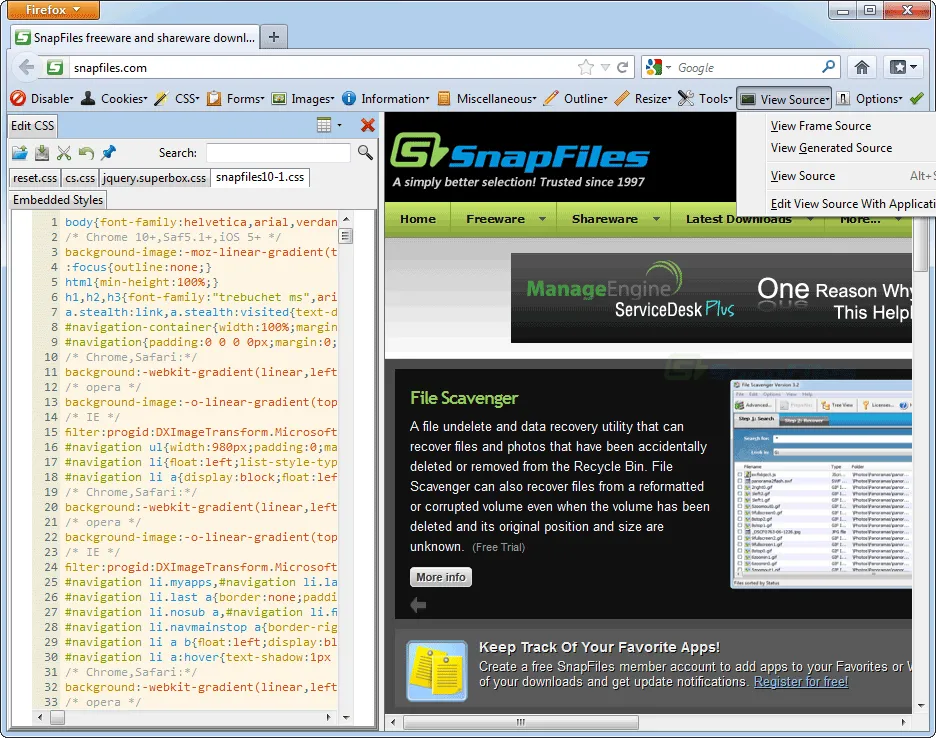Click the CSS editor vertical scrollbar thumb
Screen dimensions: 936x738
tap(346, 236)
